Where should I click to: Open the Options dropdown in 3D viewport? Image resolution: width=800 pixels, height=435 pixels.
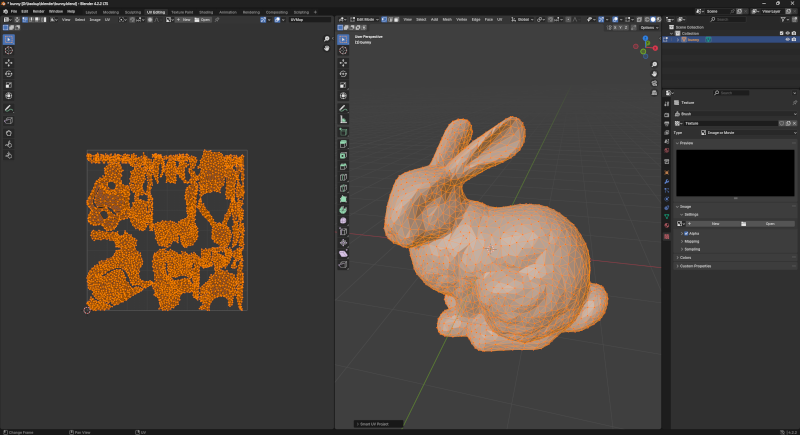tap(649, 28)
